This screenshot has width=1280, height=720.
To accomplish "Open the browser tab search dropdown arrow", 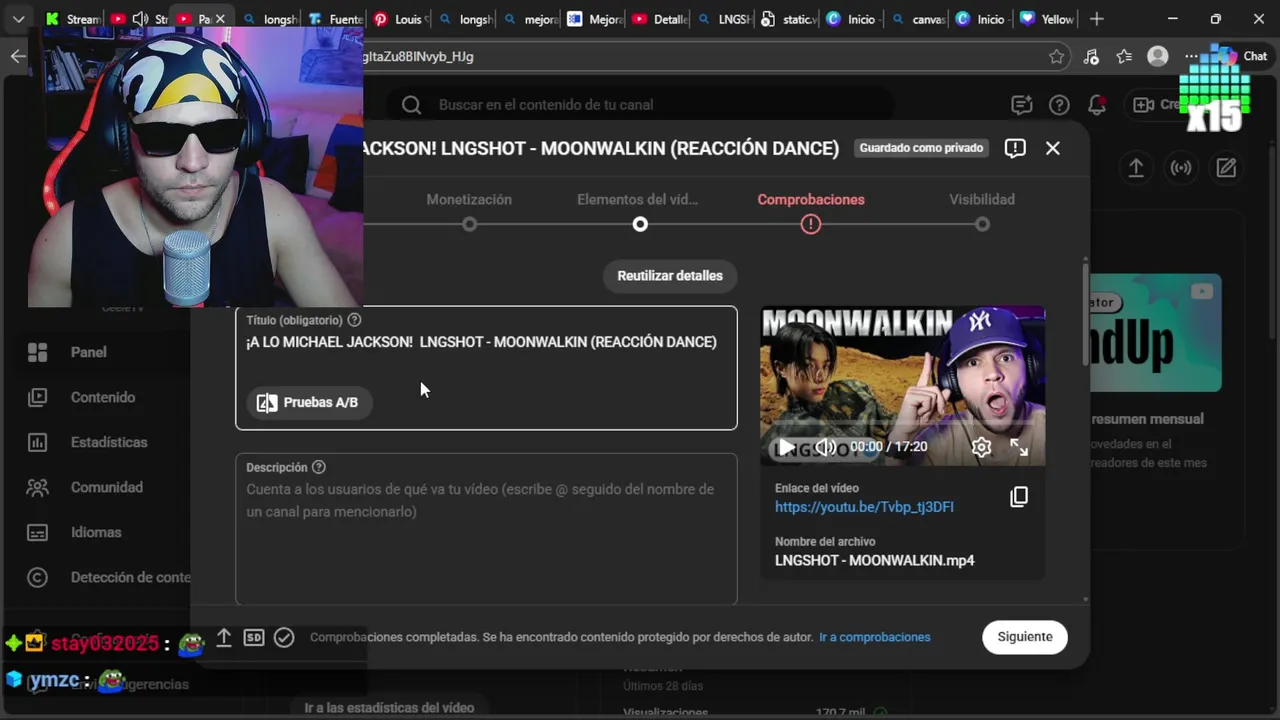I will (18, 19).
